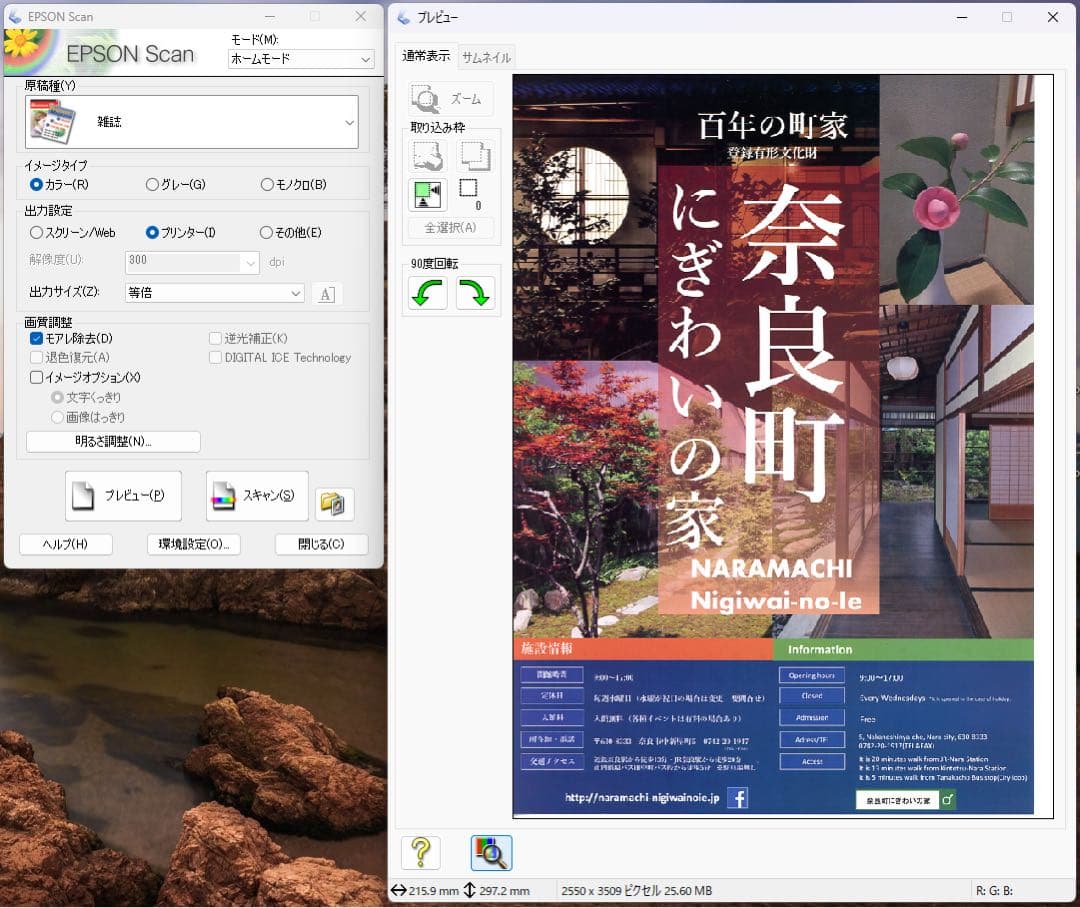Click the densitometer magnifier icon below the preview
Image resolution: width=1080 pixels, height=908 pixels.
pyautogui.click(x=491, y=852)
